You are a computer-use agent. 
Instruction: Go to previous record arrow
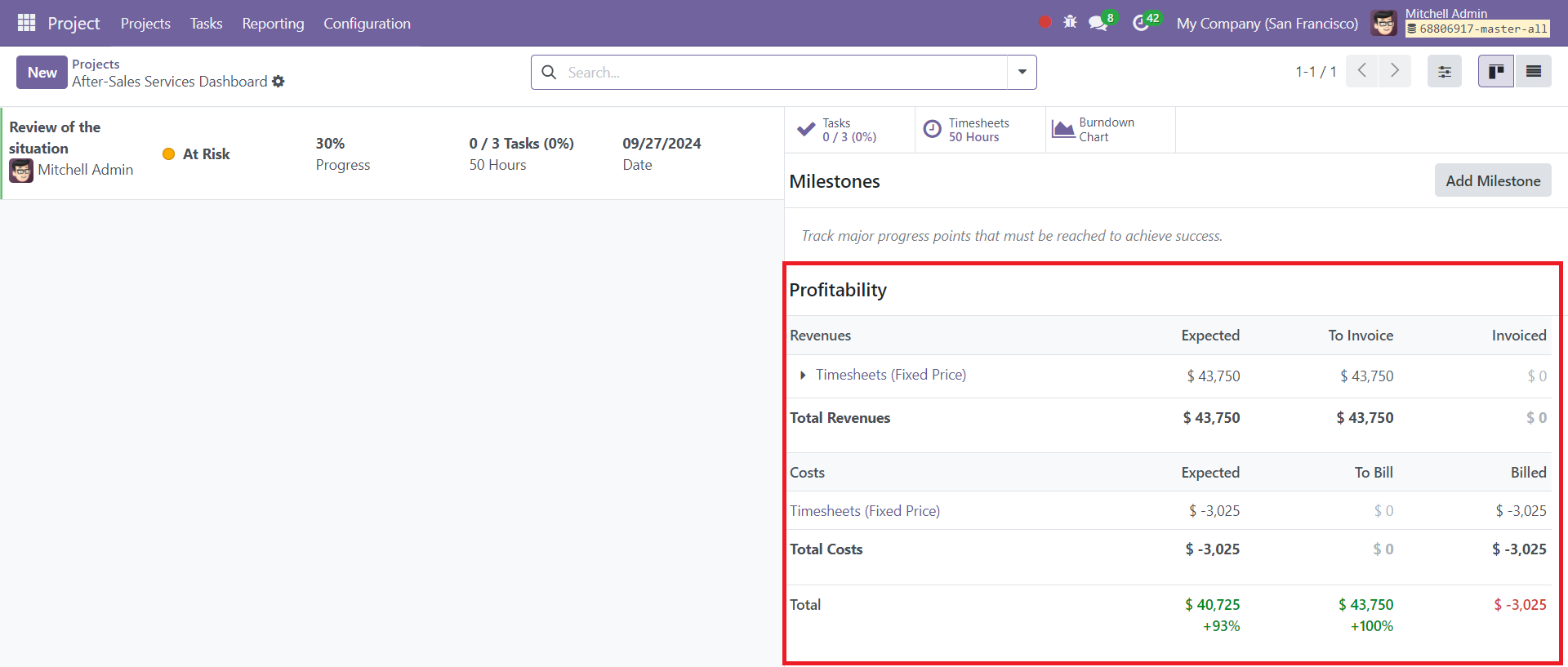point(1362,71)
